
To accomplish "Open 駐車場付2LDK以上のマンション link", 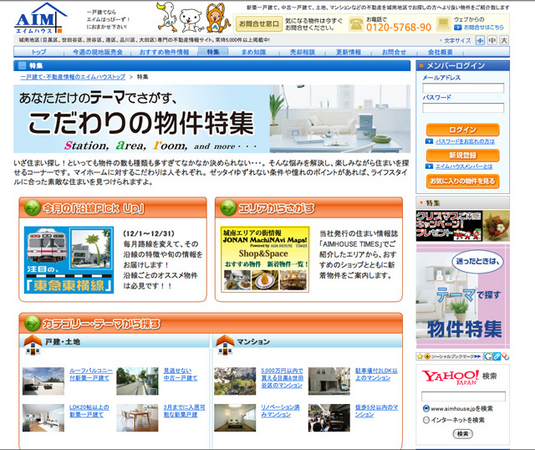I will click(x=377, y=374).
